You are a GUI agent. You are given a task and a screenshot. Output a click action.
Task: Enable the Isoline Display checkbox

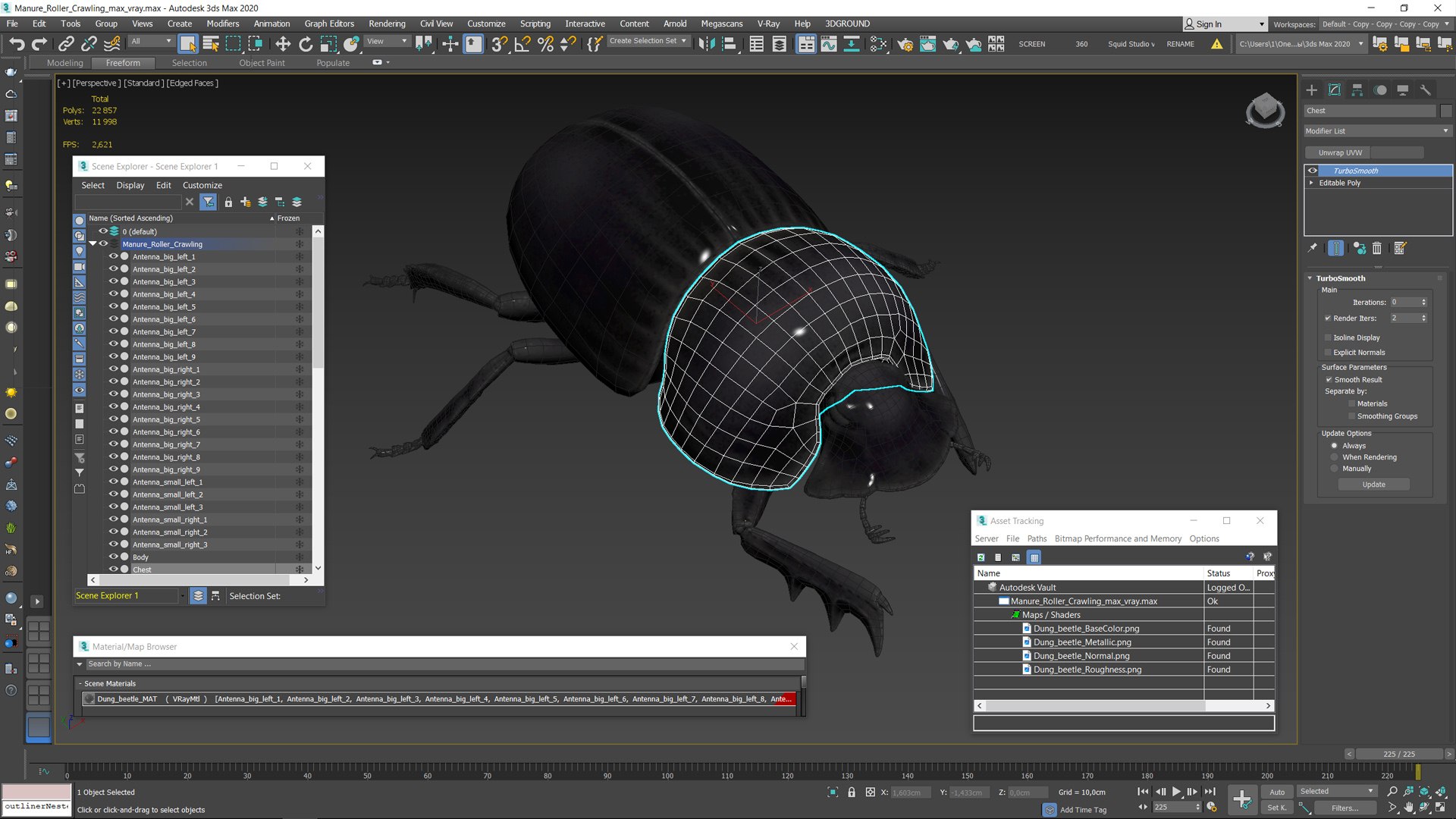coord(1329,337)
